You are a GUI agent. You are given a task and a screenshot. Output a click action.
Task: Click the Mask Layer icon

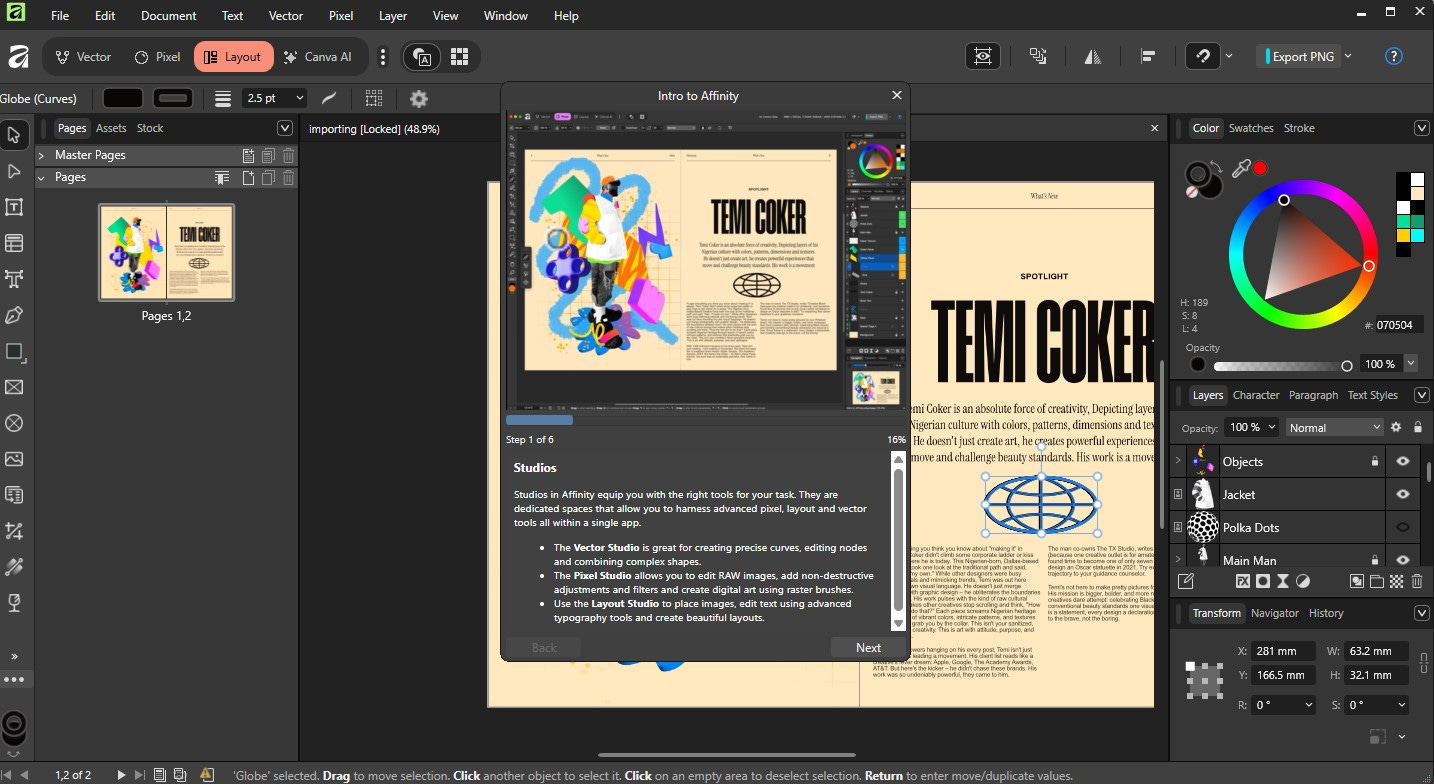tap(1263, 581)
